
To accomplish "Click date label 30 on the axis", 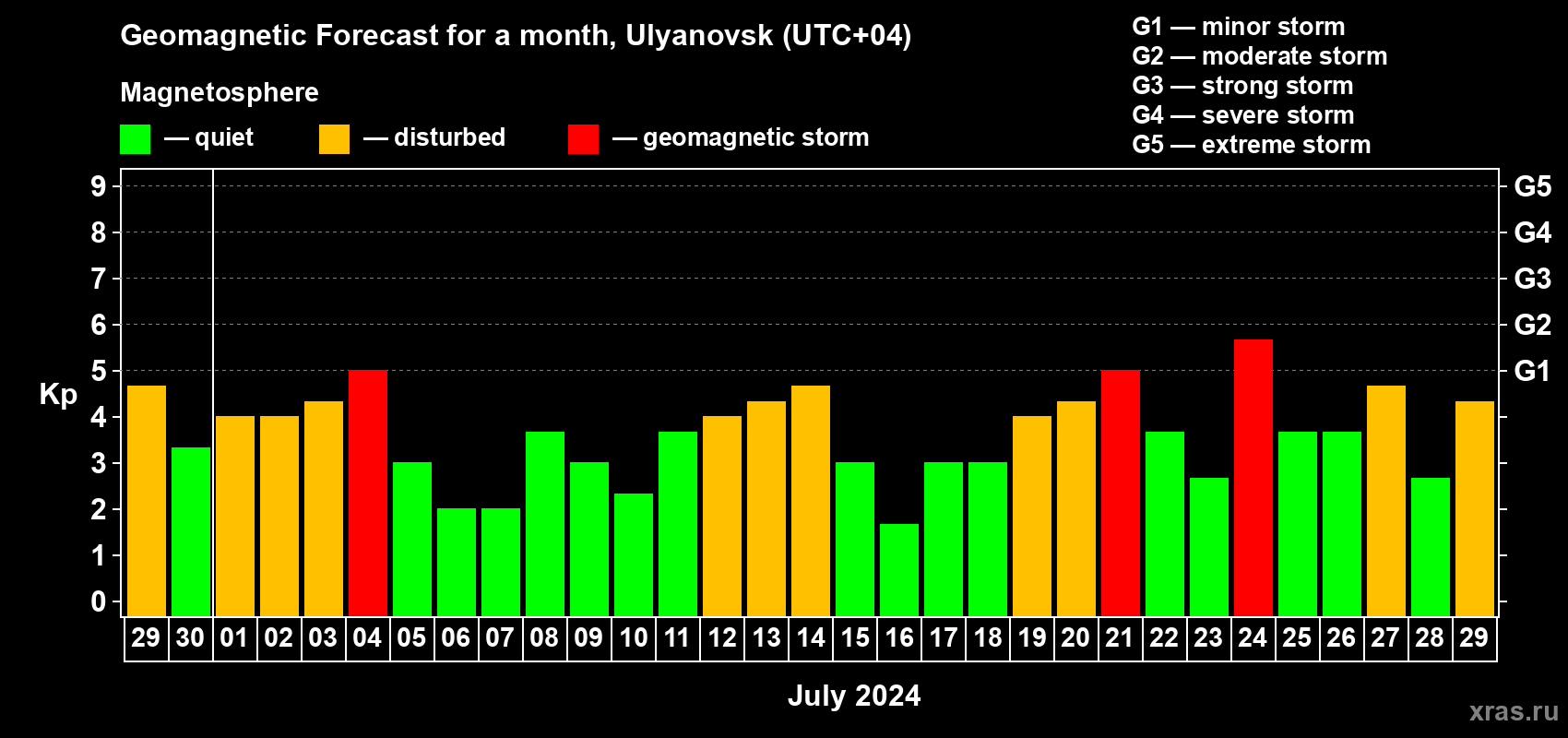I will [190, 638].
